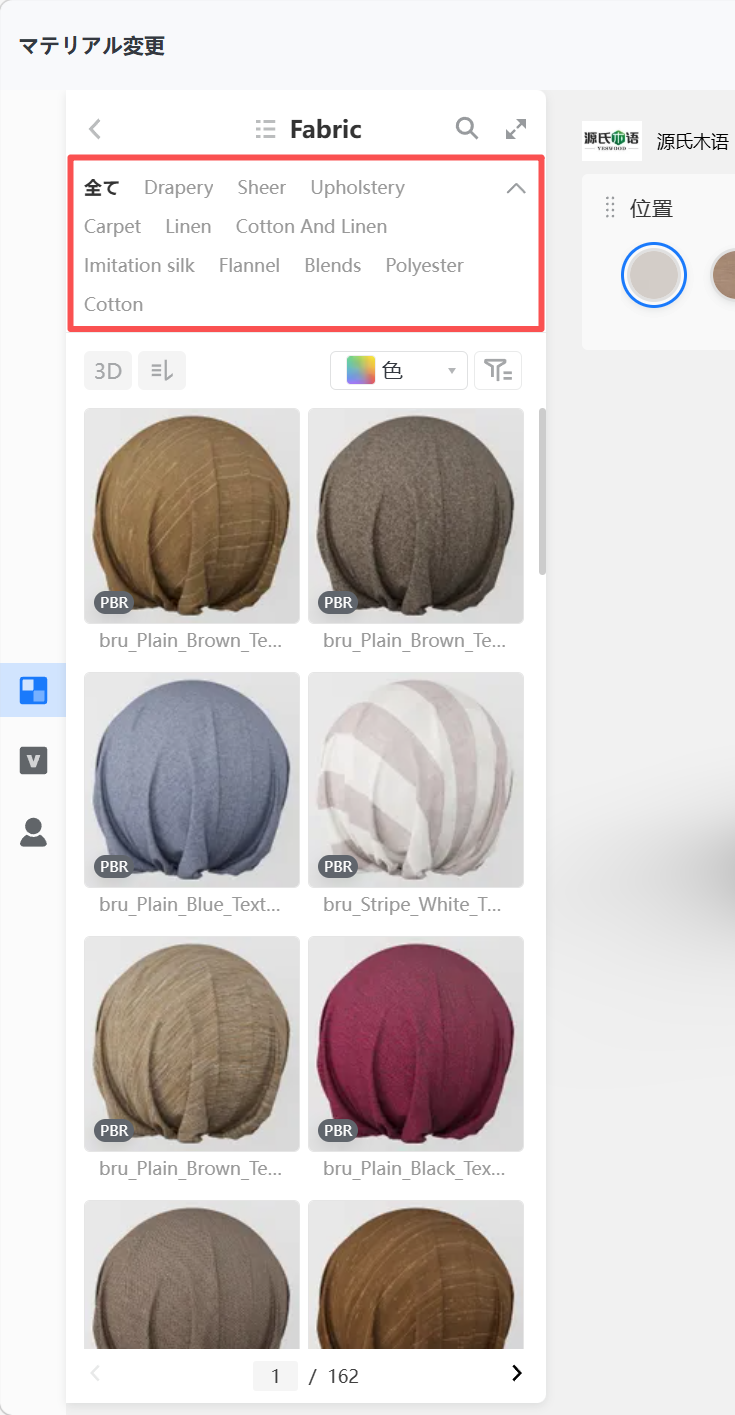Expand the material panel to full size
This screenshot has width=735, height=1415.
(x=516, y=129)
